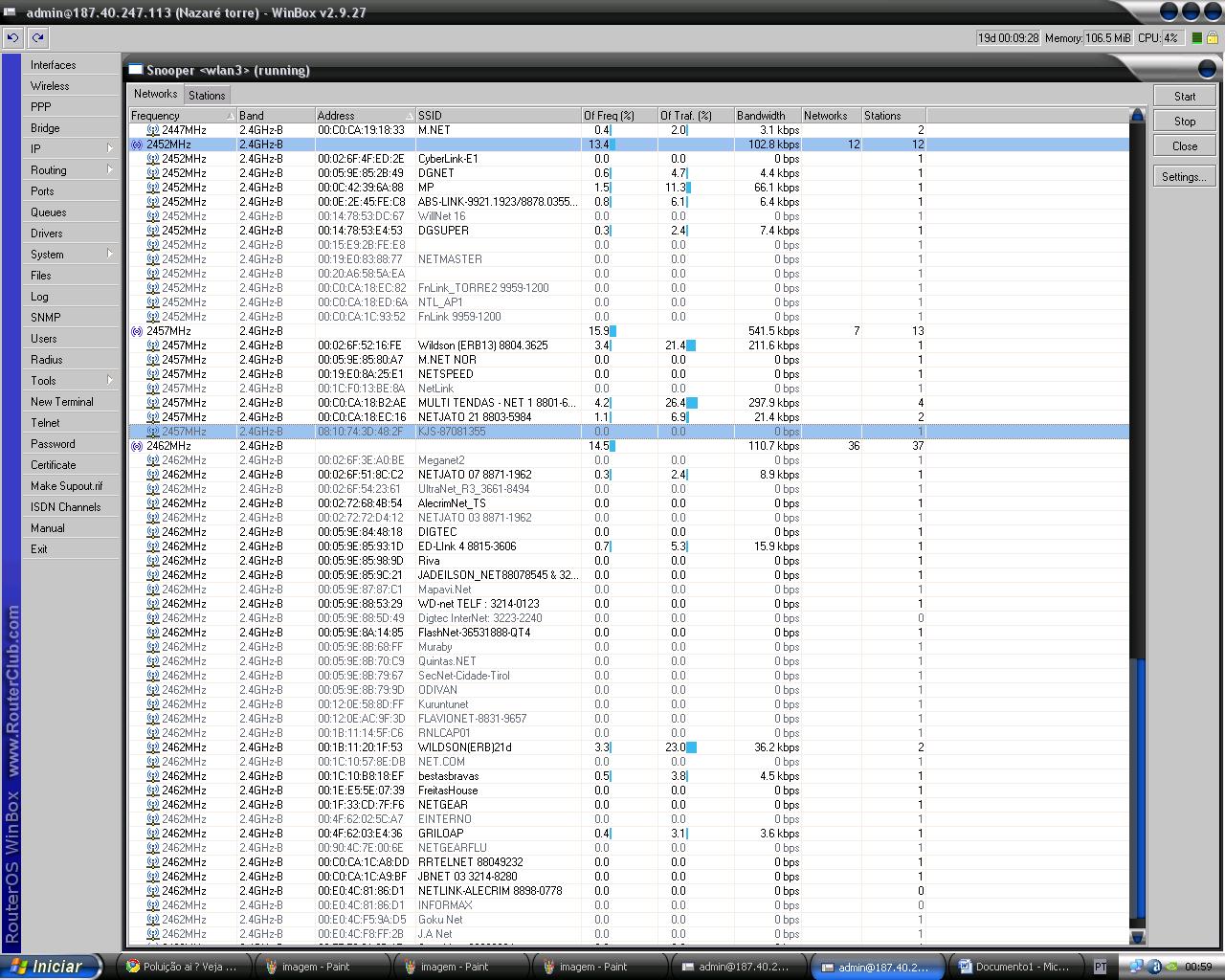The width and height of the screenshot is (1225, 980).
Task: Click the Band column header
Action: click(276, 116)
